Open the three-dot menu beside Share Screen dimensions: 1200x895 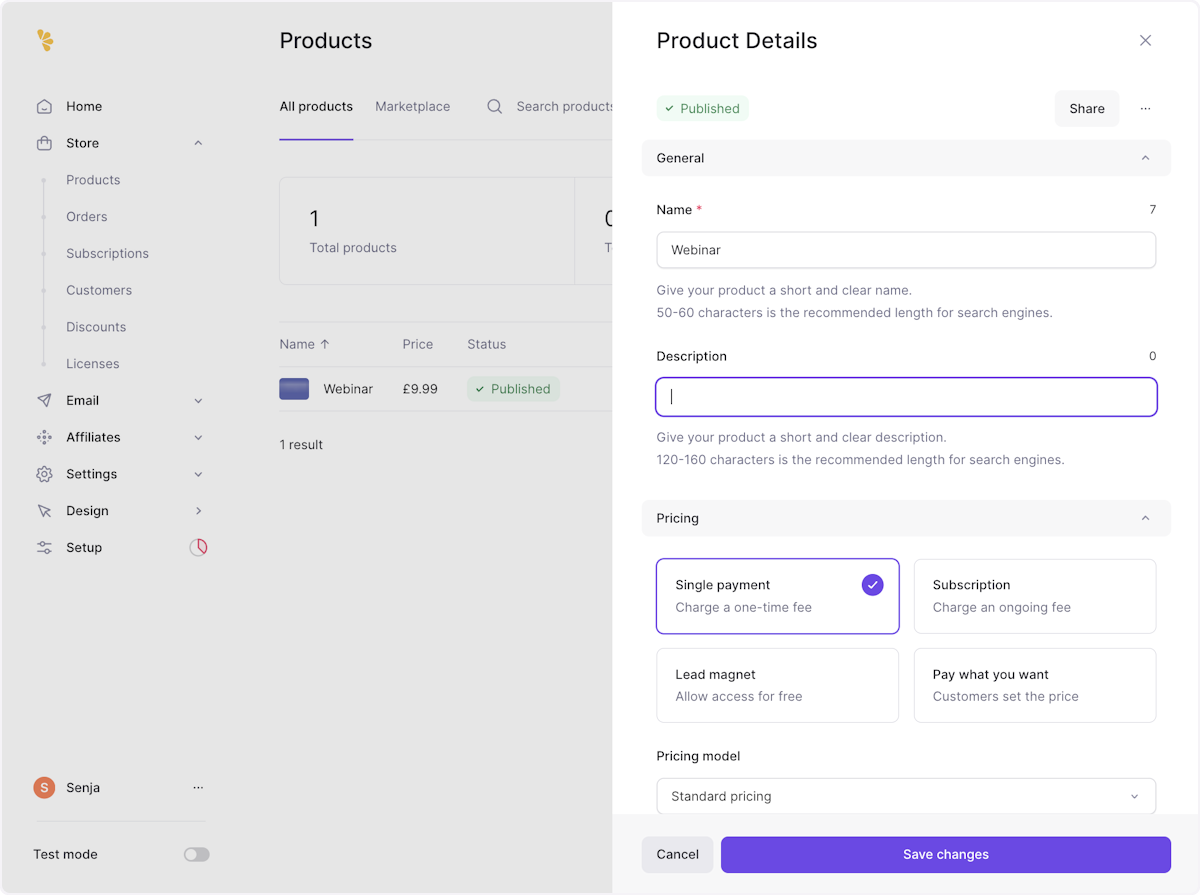(x=1145, y=109)
